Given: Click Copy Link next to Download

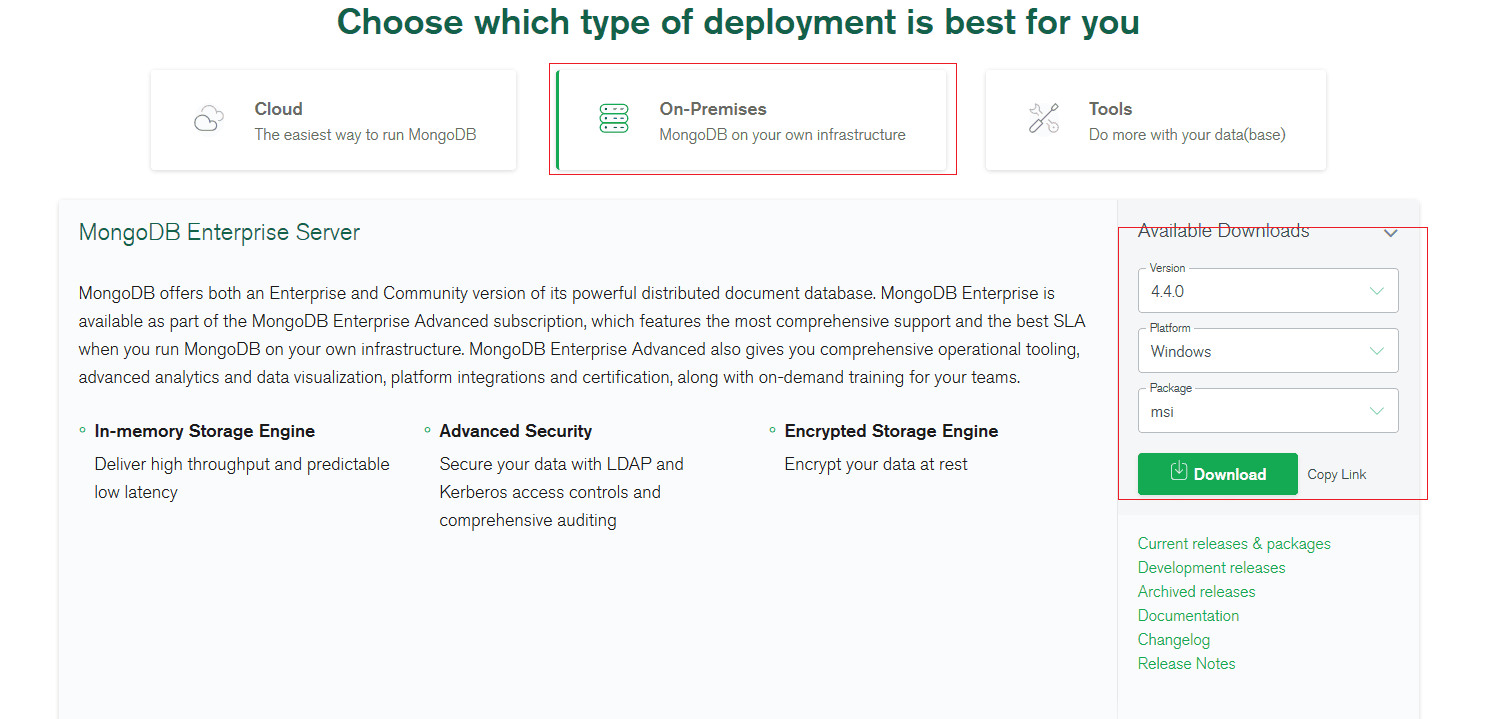Looking at the screenshot, I should tap(1337, 474).
